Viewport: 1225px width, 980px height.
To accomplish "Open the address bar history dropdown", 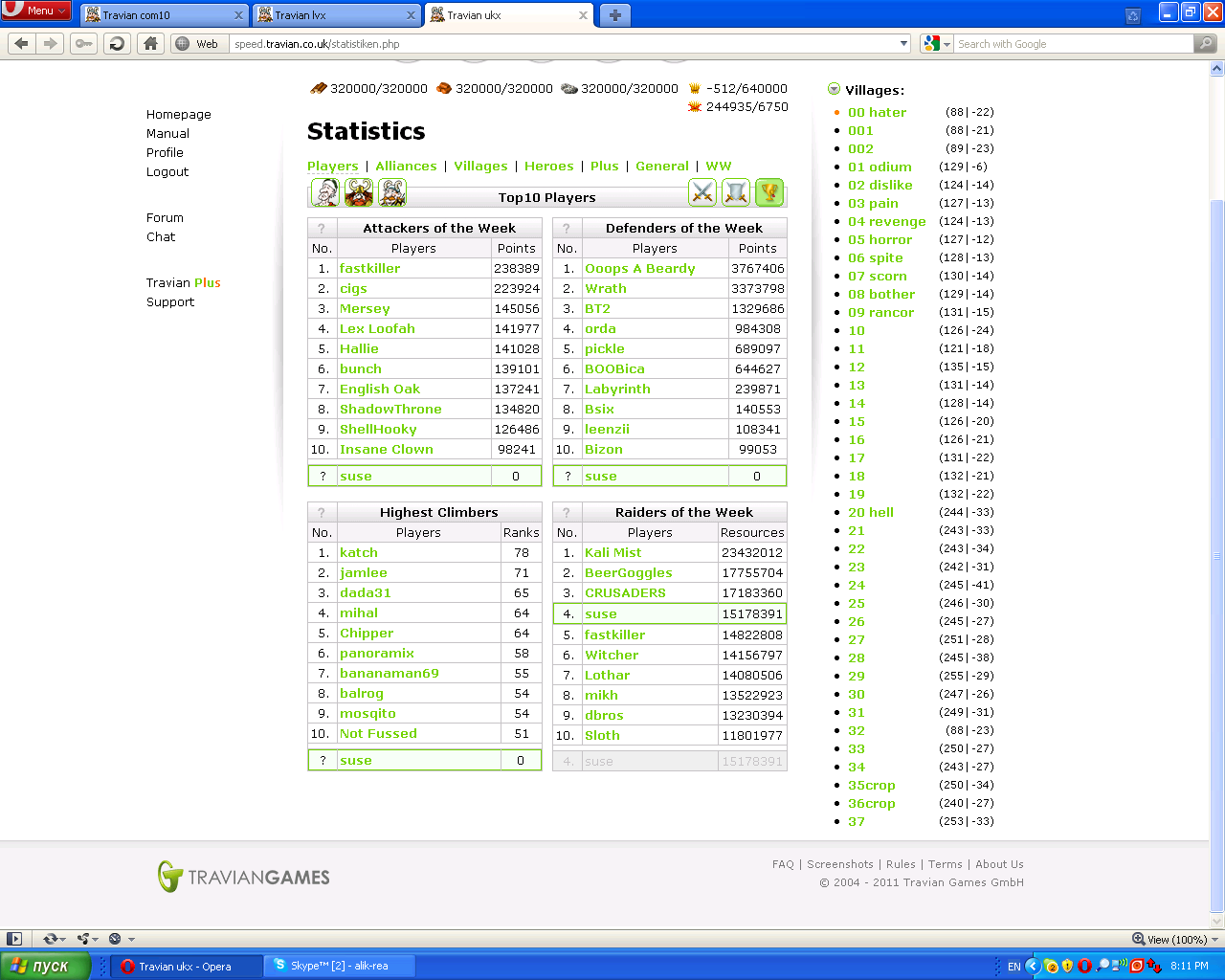I will click(x=904, y=43).
